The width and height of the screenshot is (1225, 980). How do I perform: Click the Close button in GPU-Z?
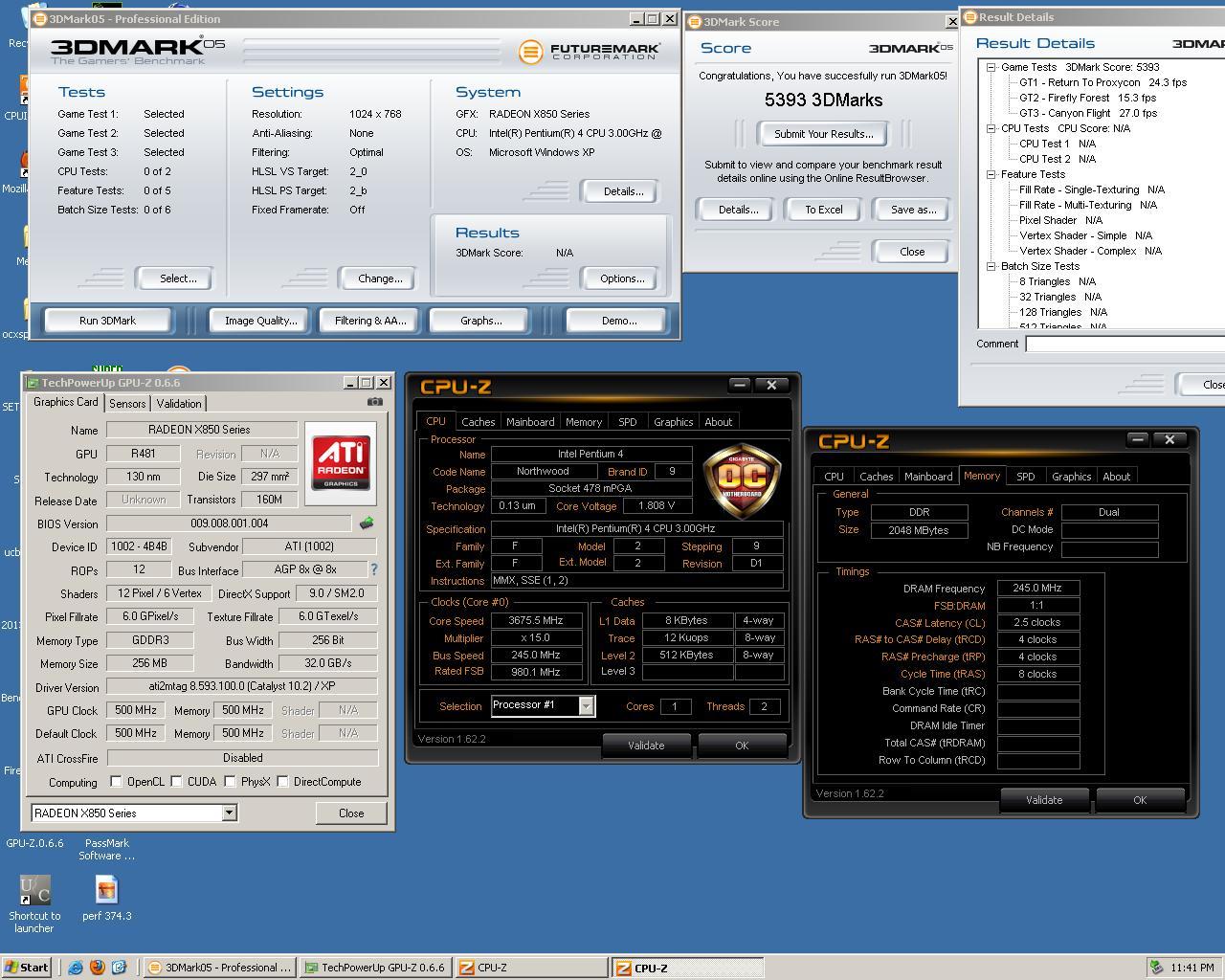[x=351, y=813]
